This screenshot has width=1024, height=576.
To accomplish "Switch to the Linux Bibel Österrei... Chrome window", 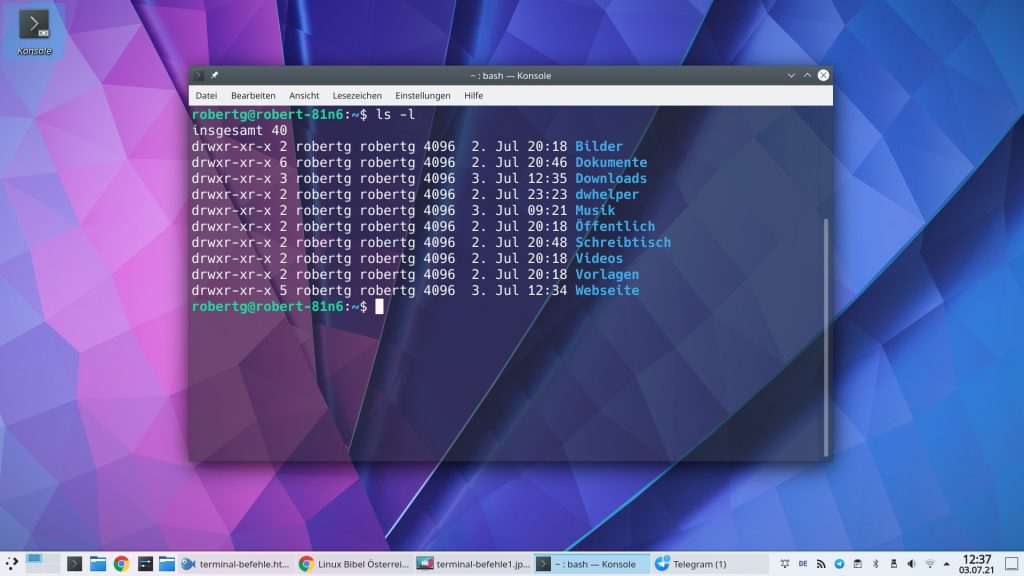I will (x=354, y=564).
